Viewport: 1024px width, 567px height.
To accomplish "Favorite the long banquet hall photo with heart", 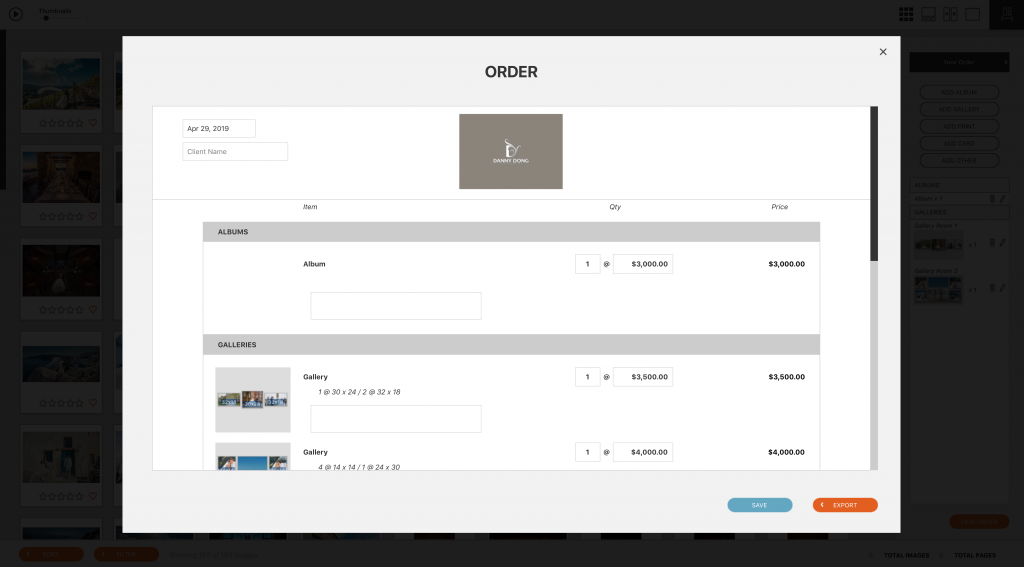I will (x=93, y=216).
